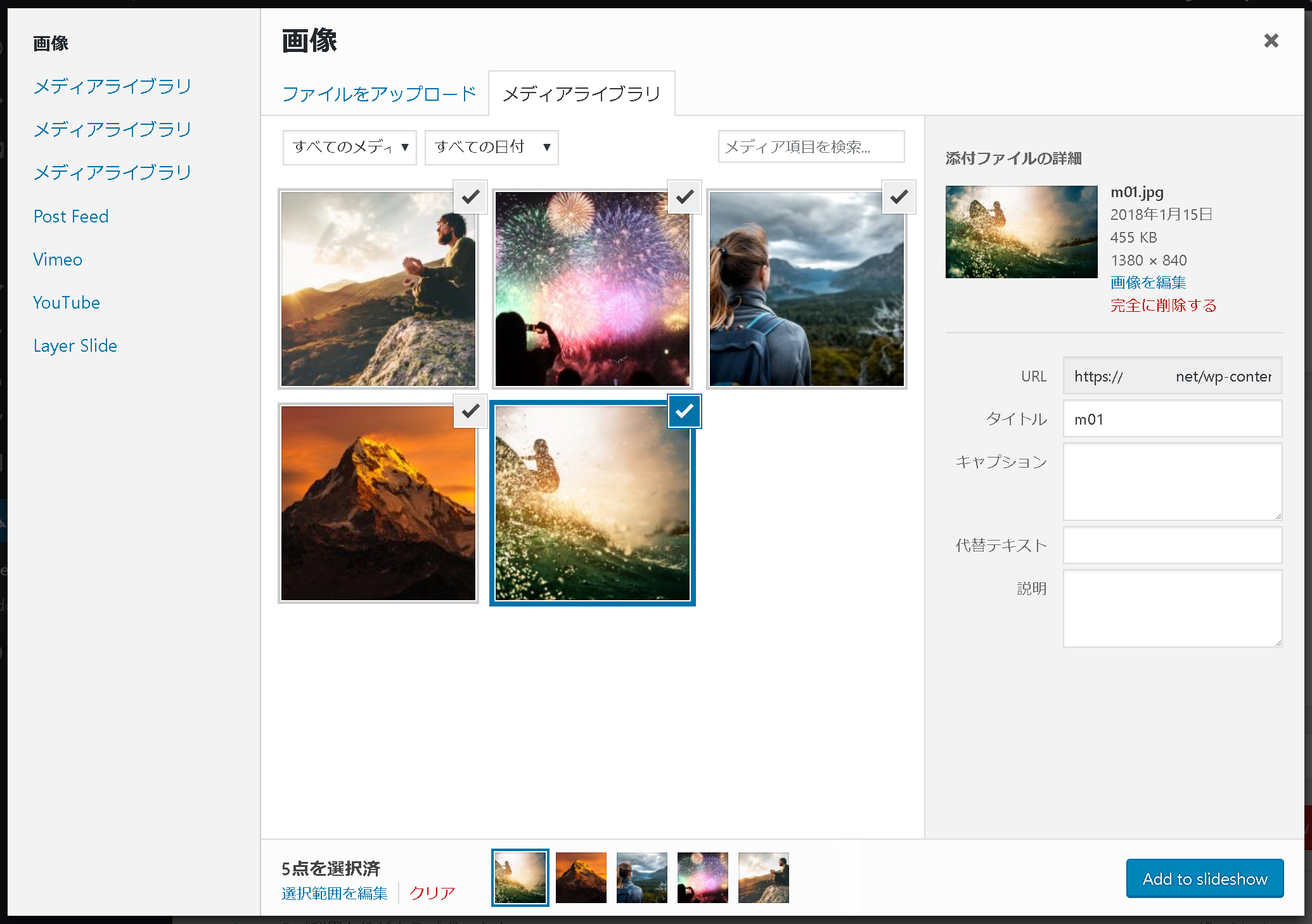Select Vimeo from the sidebar
The width and height of the screenshot is (1312, 924).
click(58, 260)
